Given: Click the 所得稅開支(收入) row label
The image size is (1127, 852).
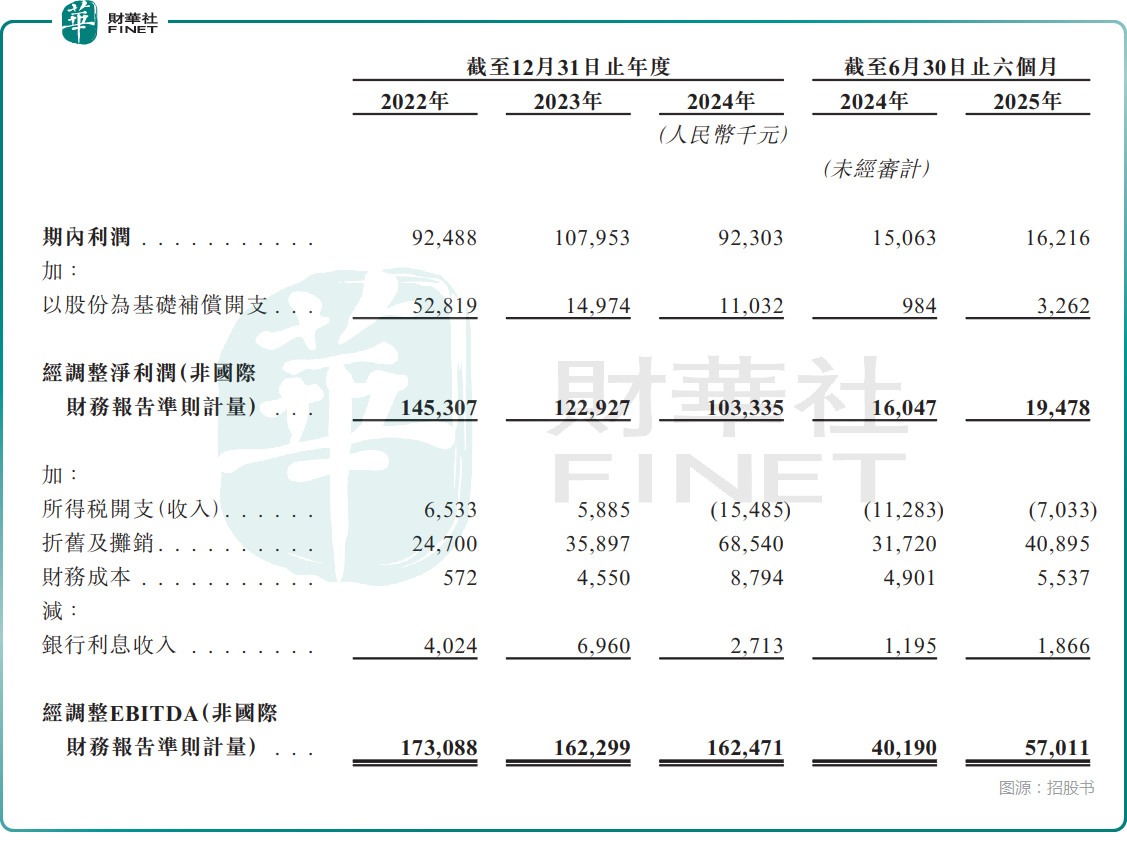Looking at the screenshot, I should coord(131,510).
